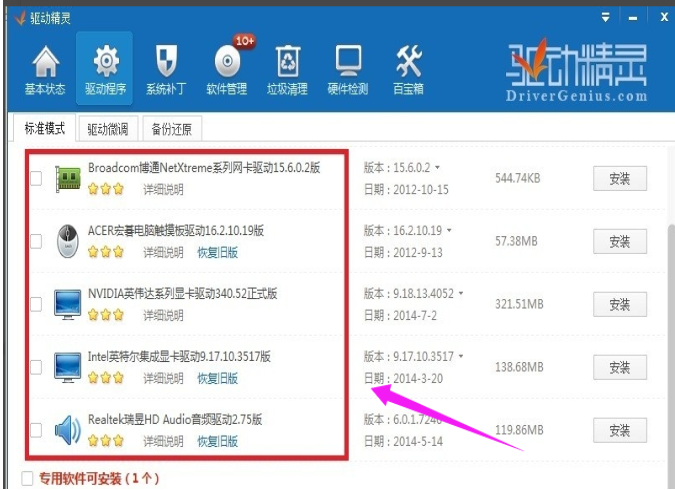The width and height of the screenshot is (675, 490).
Task: Expand version dropdown 16.2.10.19
Action: (449, 230)
